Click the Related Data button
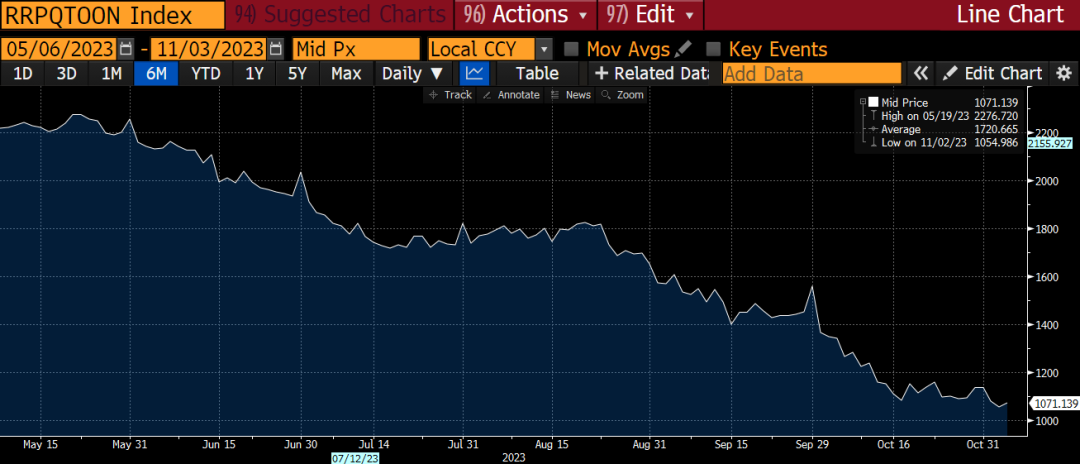The width and height of the screenshot is (1080, 464). point(651,73)
